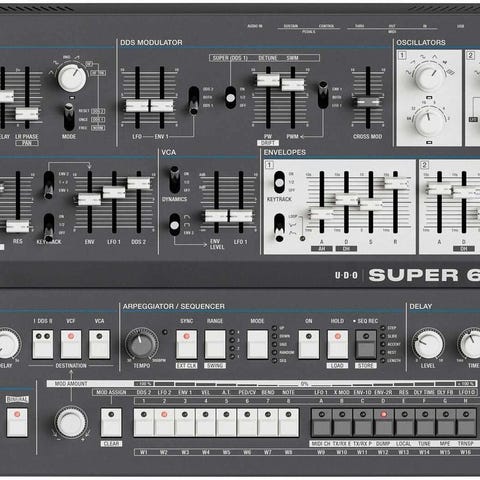
Task: Click dark button A labeled LFO 1
Action: (321, 422)
